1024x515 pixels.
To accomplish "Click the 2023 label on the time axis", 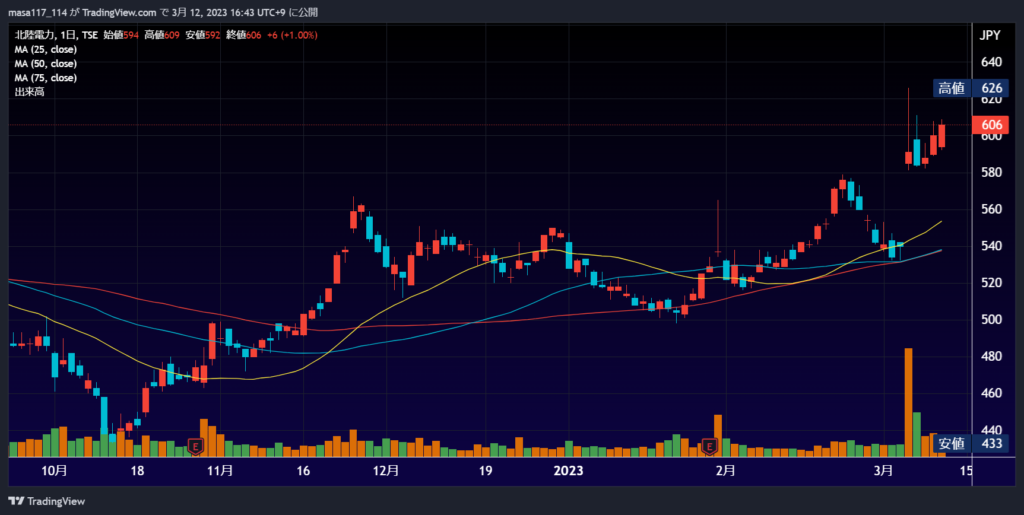I will coord(569,470).
